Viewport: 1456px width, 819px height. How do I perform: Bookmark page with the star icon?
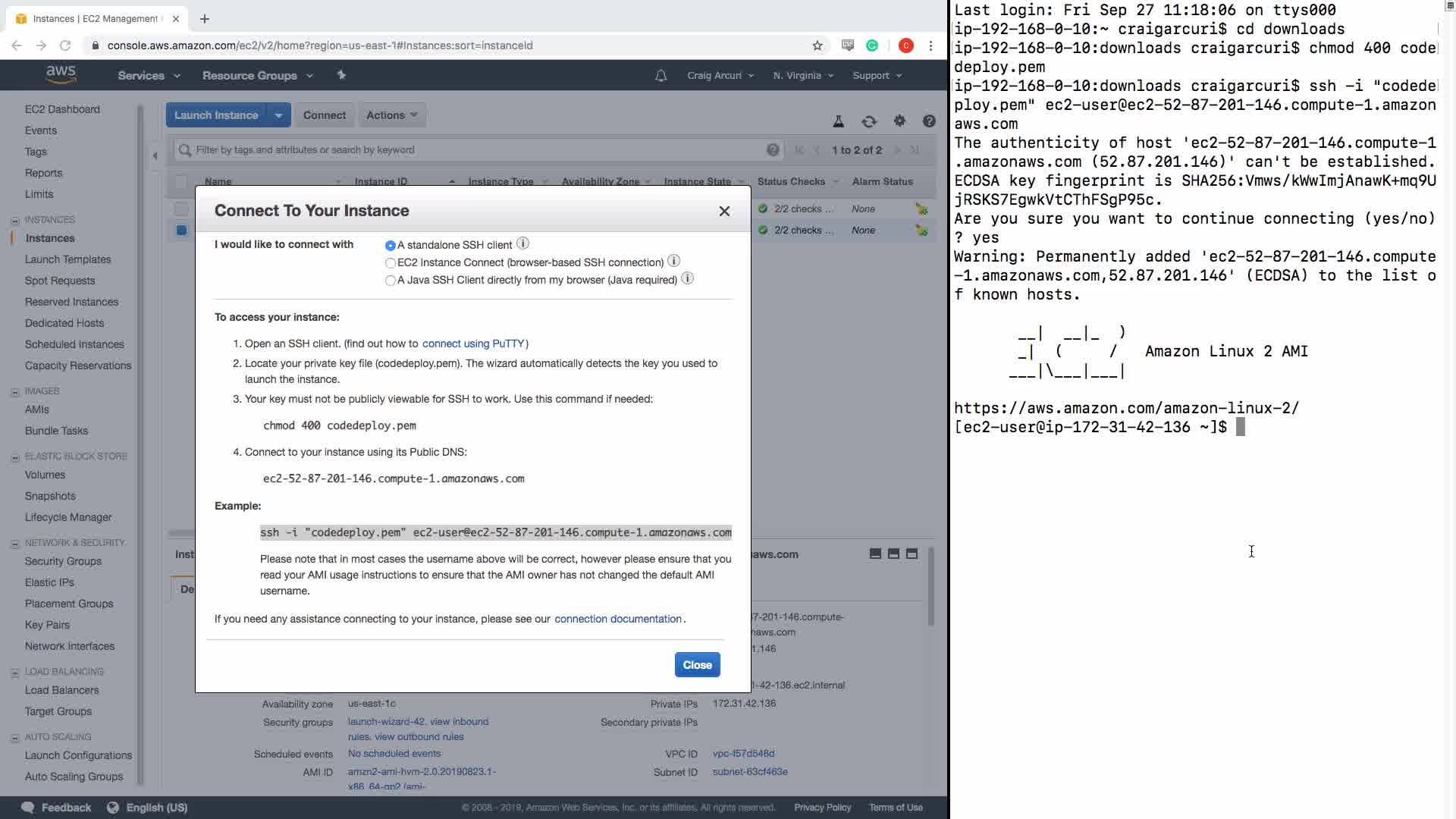coord(817,45)
